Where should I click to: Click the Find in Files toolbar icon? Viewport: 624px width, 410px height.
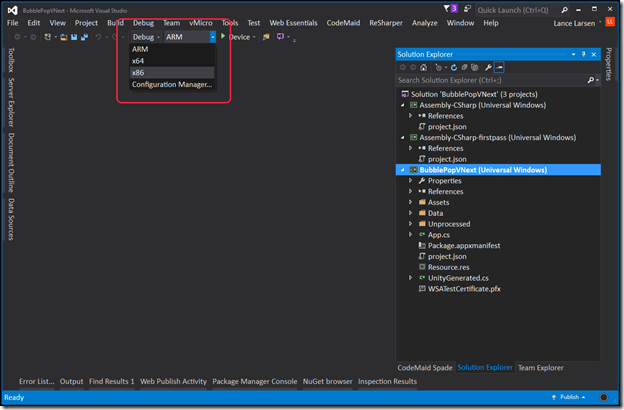[266, 37]
